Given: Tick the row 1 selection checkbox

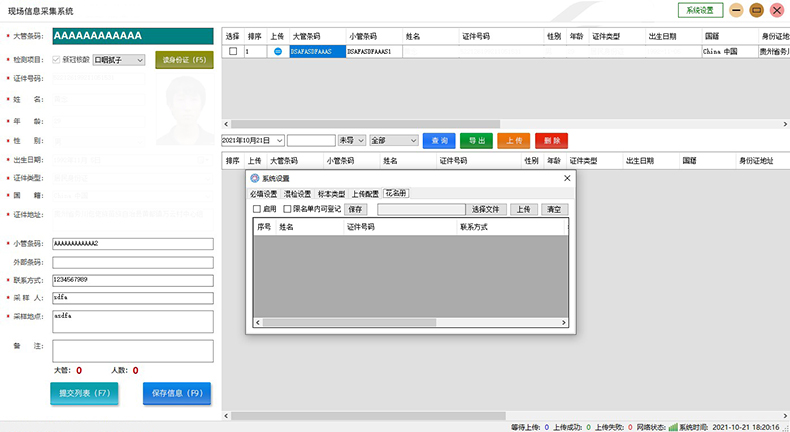Looking at the screenshot, I should point(233,51).
